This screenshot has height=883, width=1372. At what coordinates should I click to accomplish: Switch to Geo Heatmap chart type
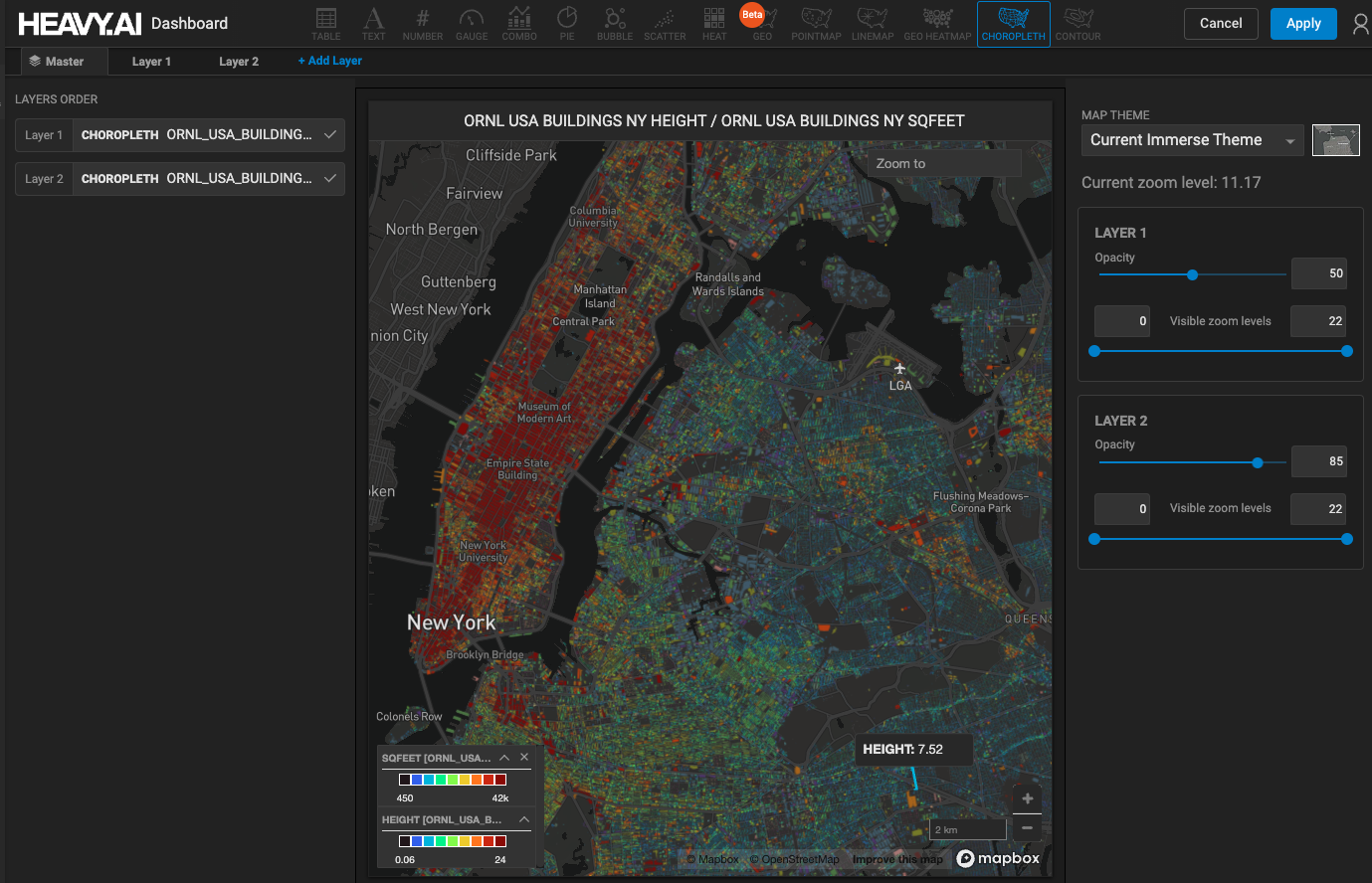pos(937,24)
